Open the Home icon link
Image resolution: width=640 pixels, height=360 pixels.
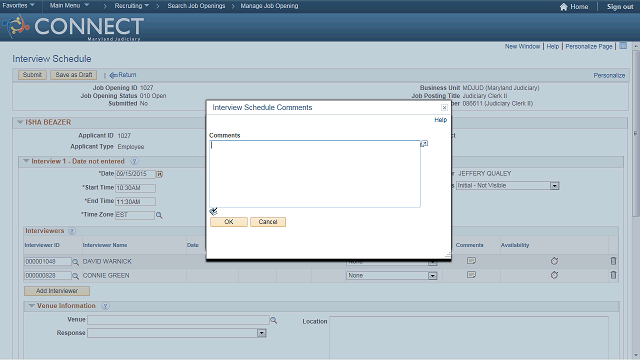click(574, 7)
